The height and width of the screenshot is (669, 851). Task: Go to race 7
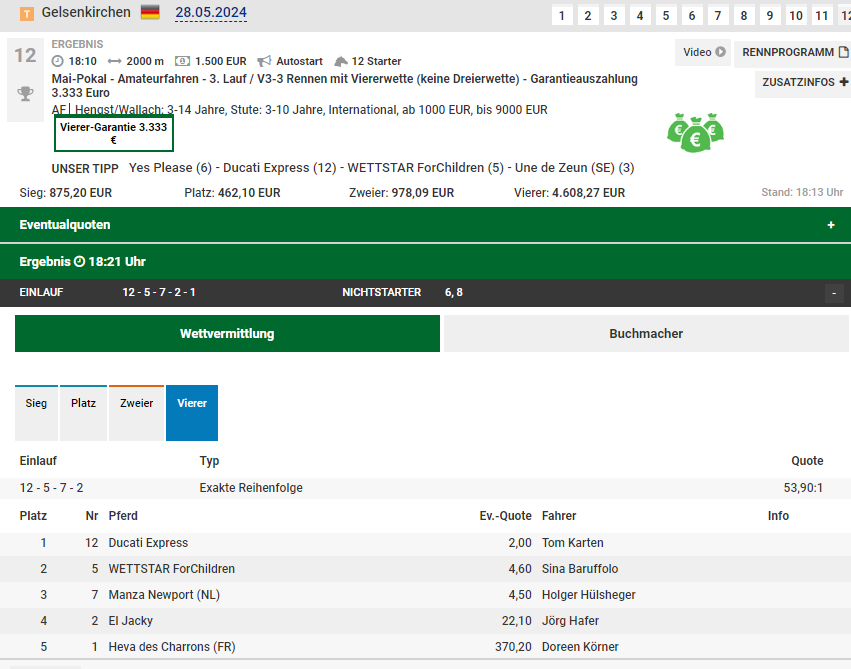(718, 16)
